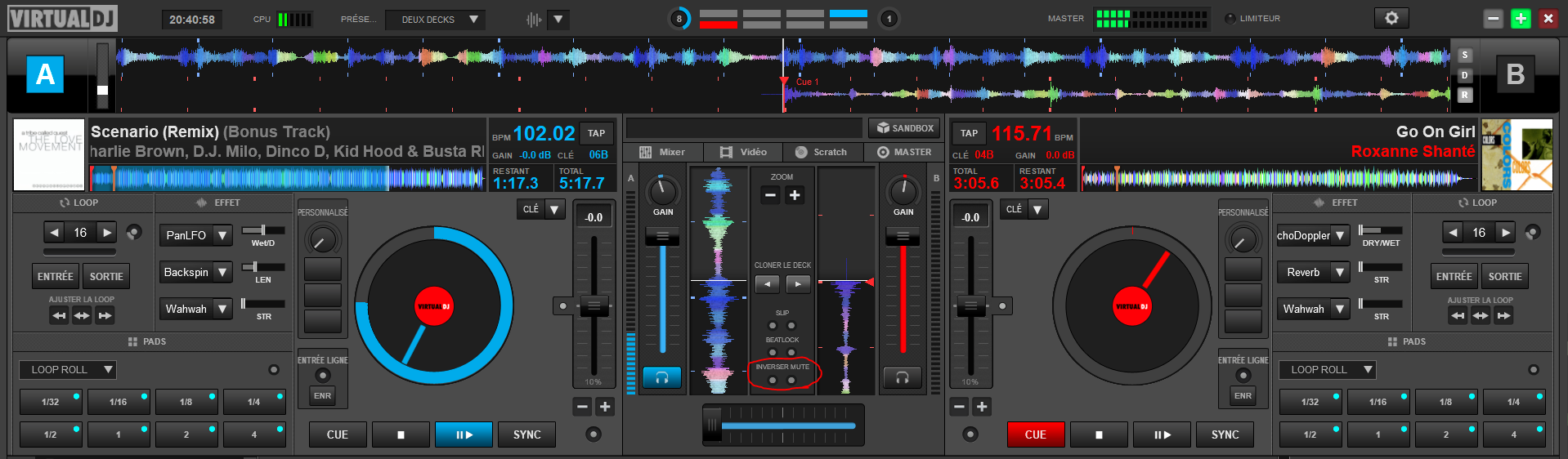Click the deck A headphone cue button
Screen dimensions: 1568x459
(x=662, y=377)
